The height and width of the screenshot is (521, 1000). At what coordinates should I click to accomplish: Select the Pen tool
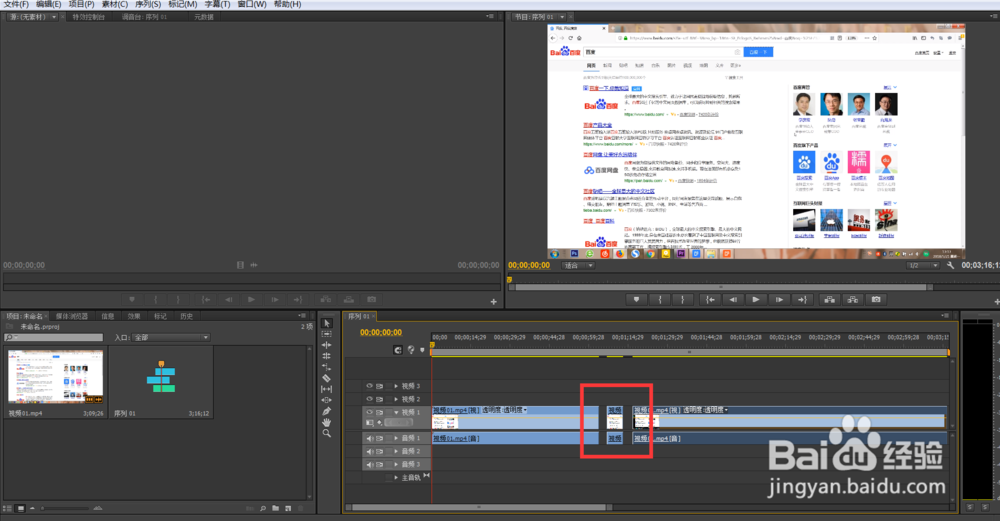tap(327, 411)
